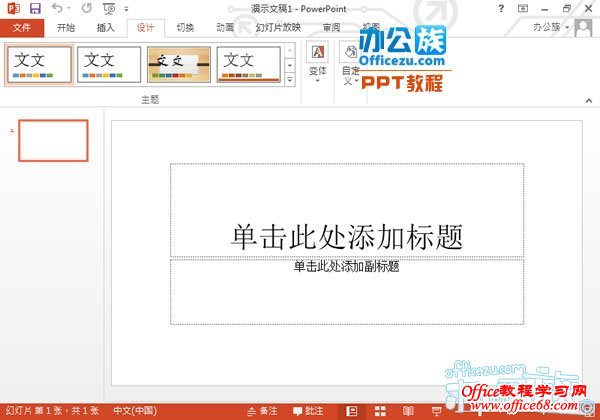Switch to the 开始 (Home) tab
This screenshot has height=420, width=600.
click(66, 28)
